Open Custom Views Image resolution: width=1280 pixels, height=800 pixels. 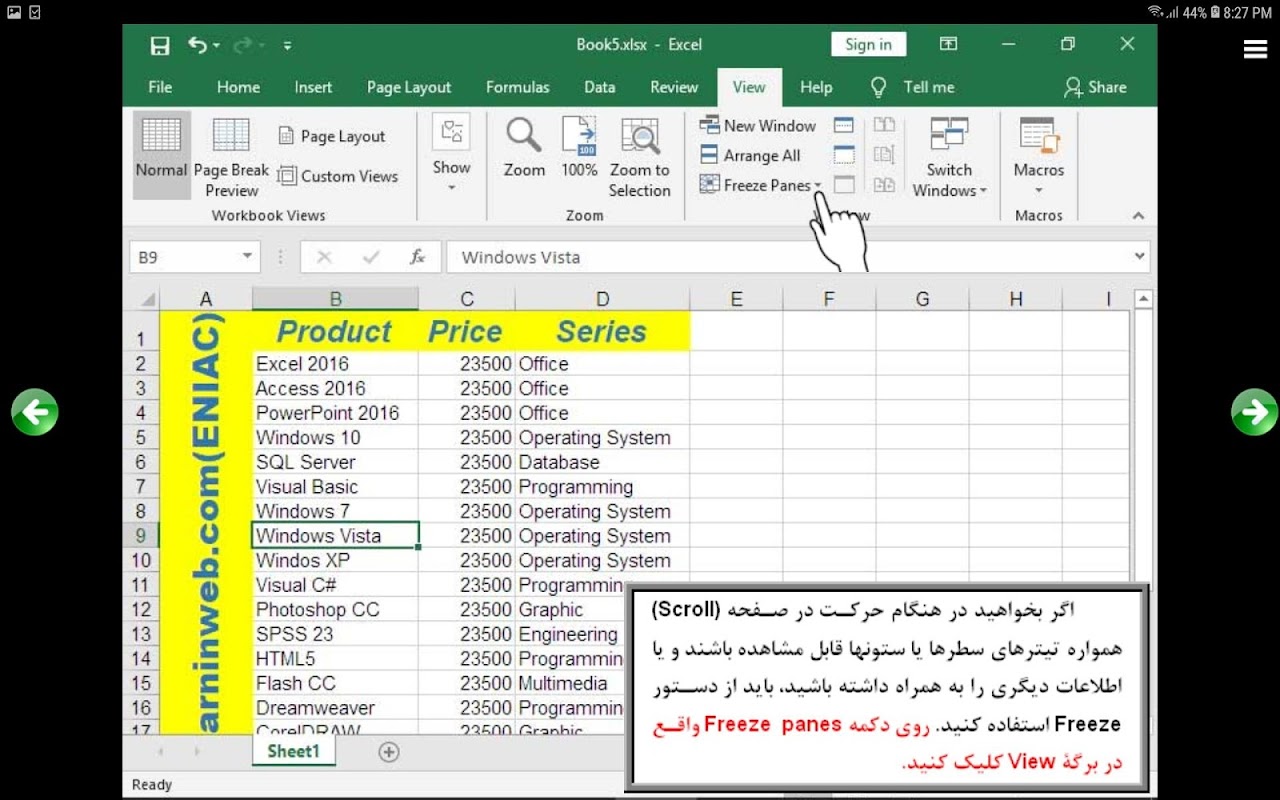point(337,176)
